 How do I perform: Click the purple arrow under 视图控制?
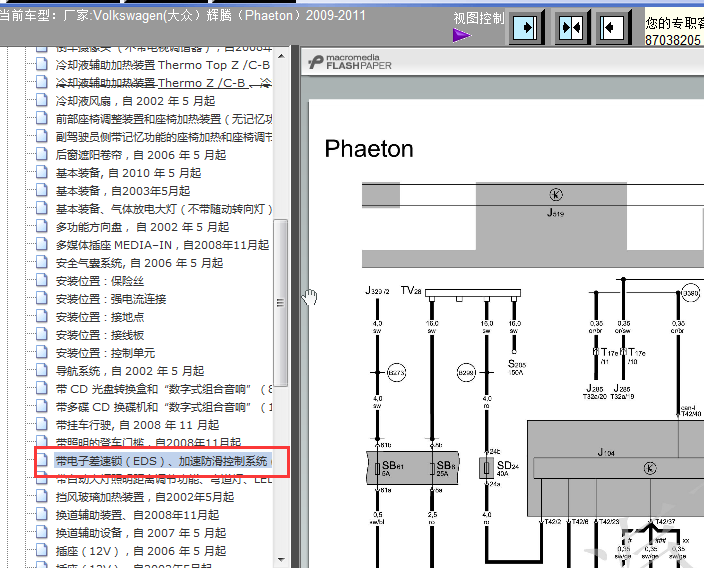[462, 35]
